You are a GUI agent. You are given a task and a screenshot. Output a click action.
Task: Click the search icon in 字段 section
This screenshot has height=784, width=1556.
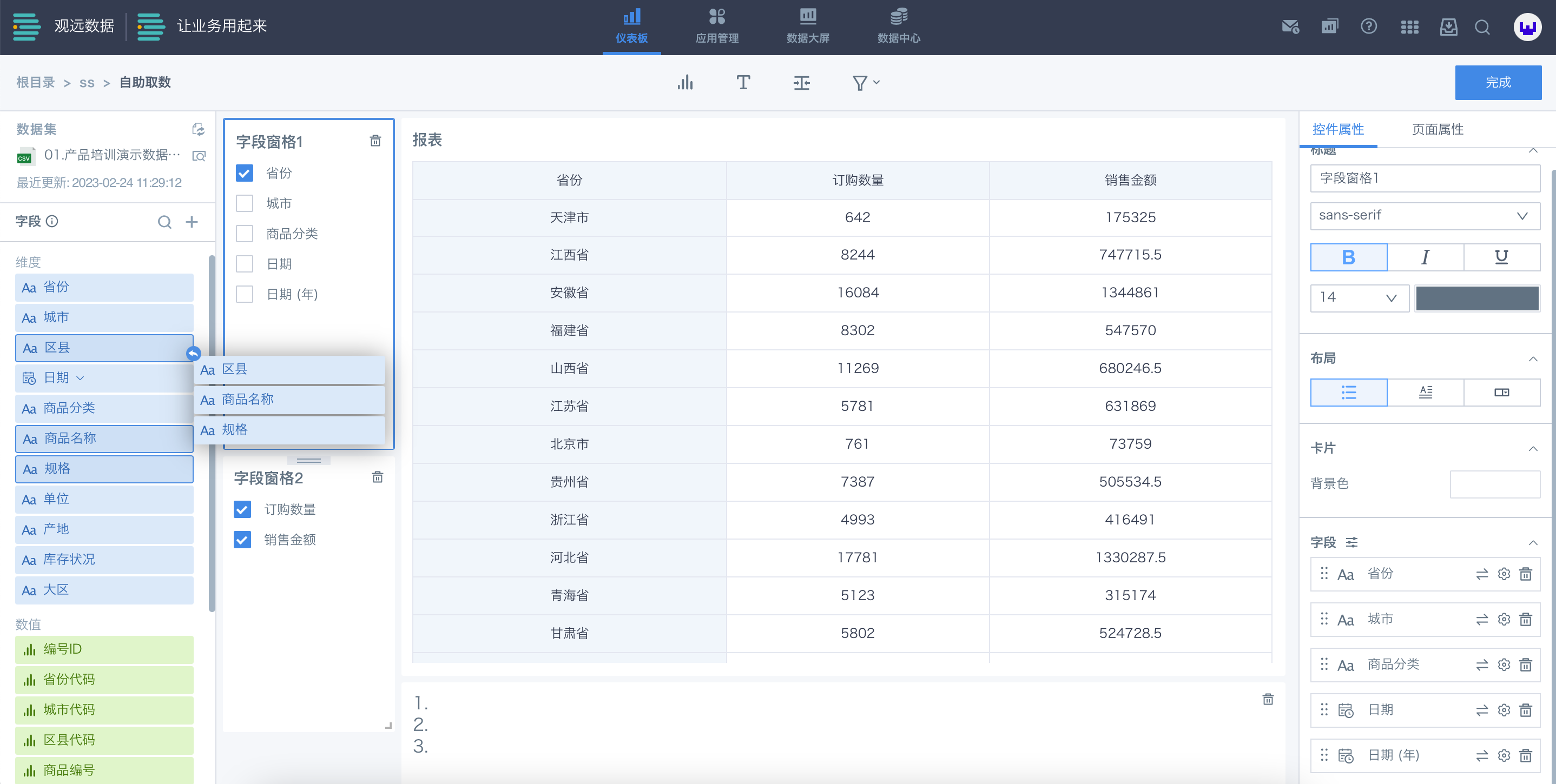164,222
